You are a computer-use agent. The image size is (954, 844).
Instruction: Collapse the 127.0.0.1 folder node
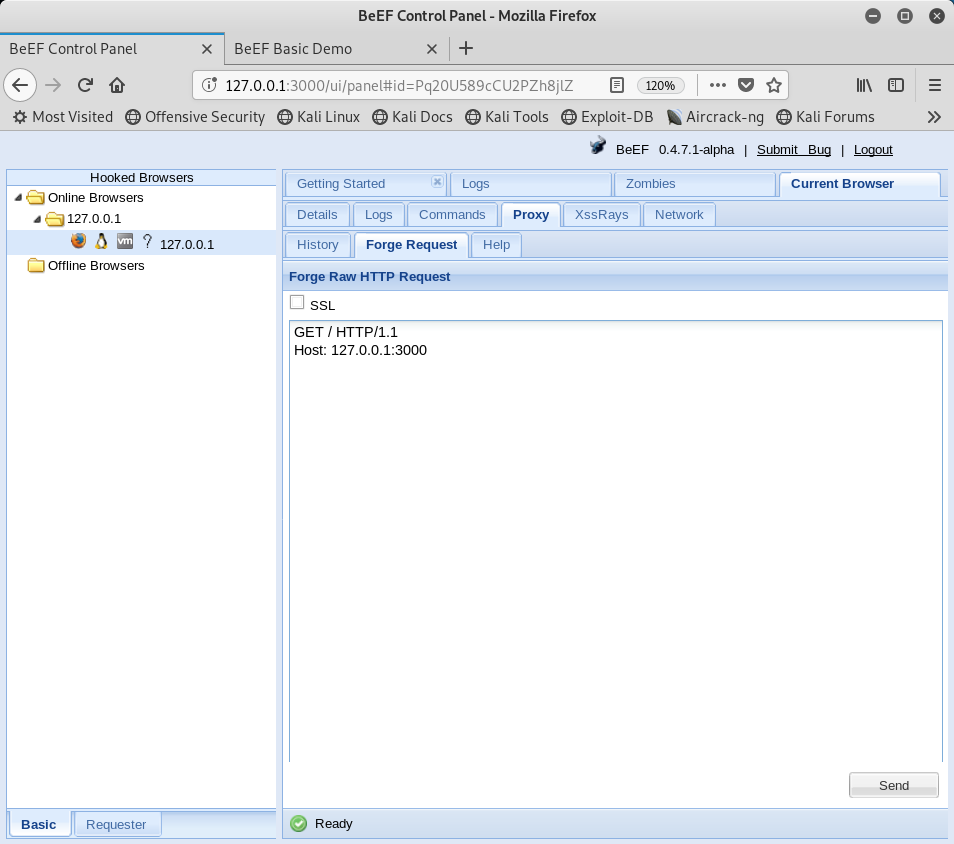tap(37, 218)
